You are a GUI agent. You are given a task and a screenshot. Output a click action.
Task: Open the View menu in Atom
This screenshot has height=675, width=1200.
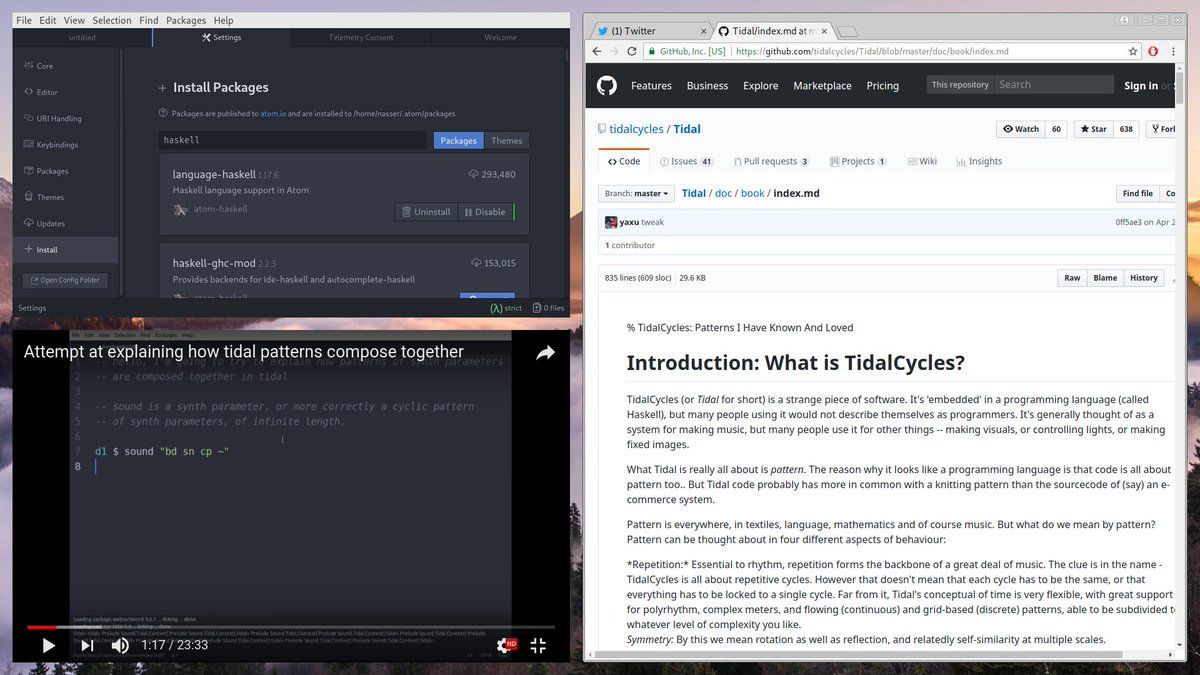[74, 20]
